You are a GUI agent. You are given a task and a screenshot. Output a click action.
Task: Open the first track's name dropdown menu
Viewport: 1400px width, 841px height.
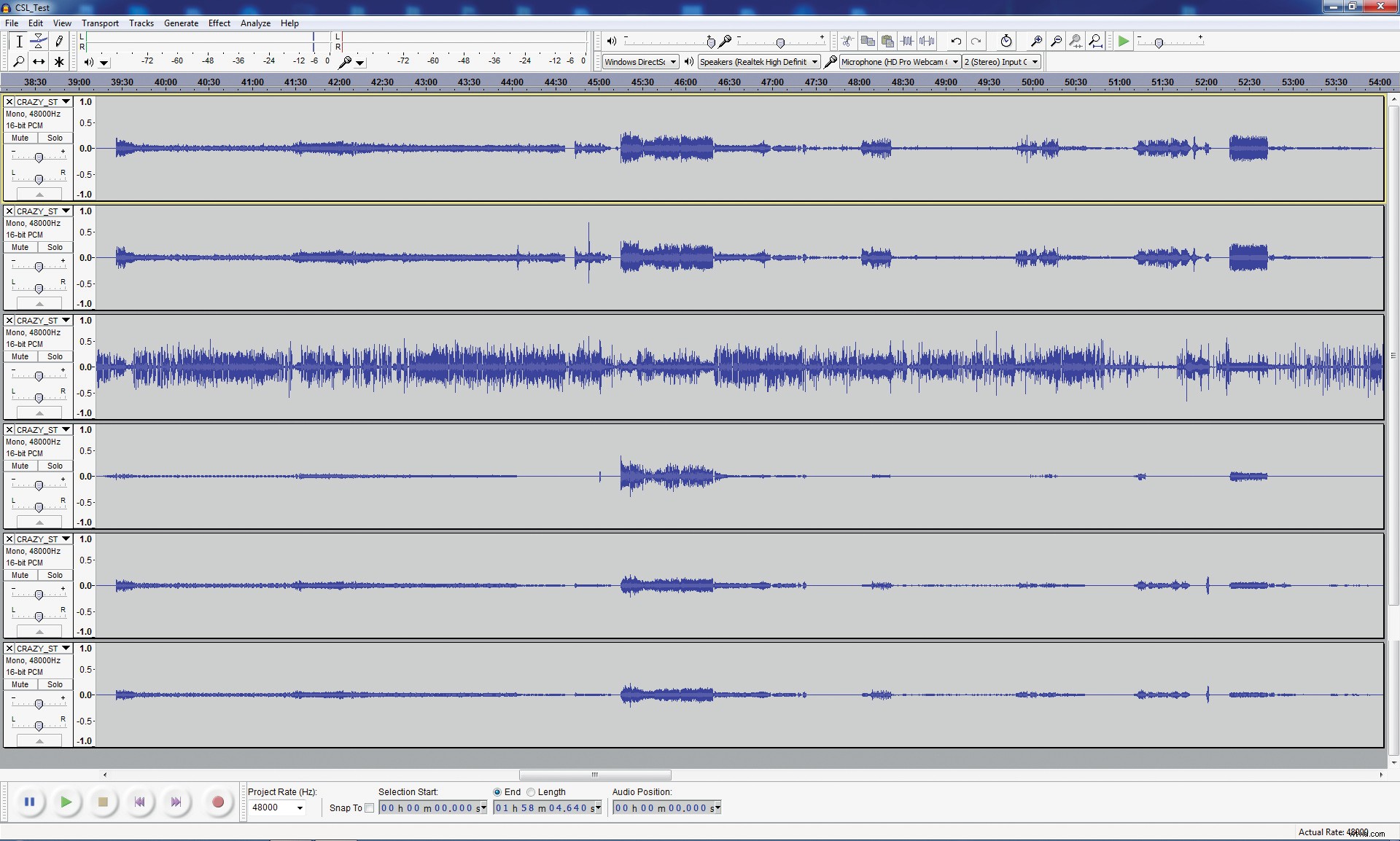[66, 101]
